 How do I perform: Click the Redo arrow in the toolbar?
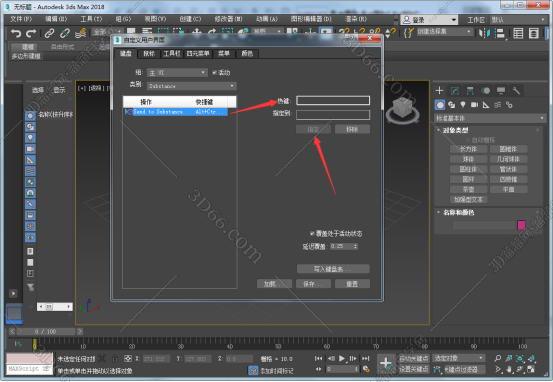point(31,33)
